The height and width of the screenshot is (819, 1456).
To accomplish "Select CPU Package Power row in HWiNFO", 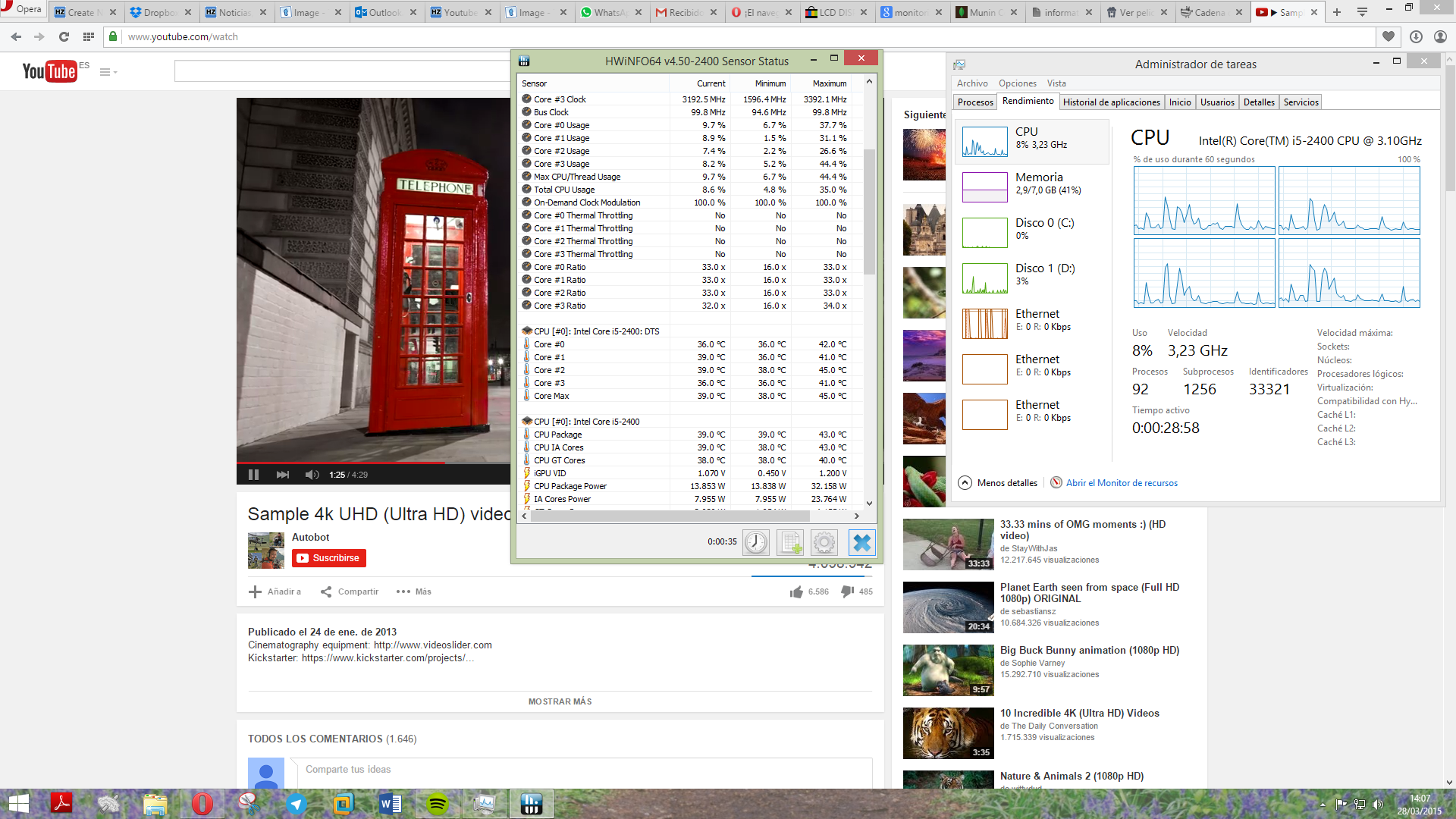I will point(690,486).
